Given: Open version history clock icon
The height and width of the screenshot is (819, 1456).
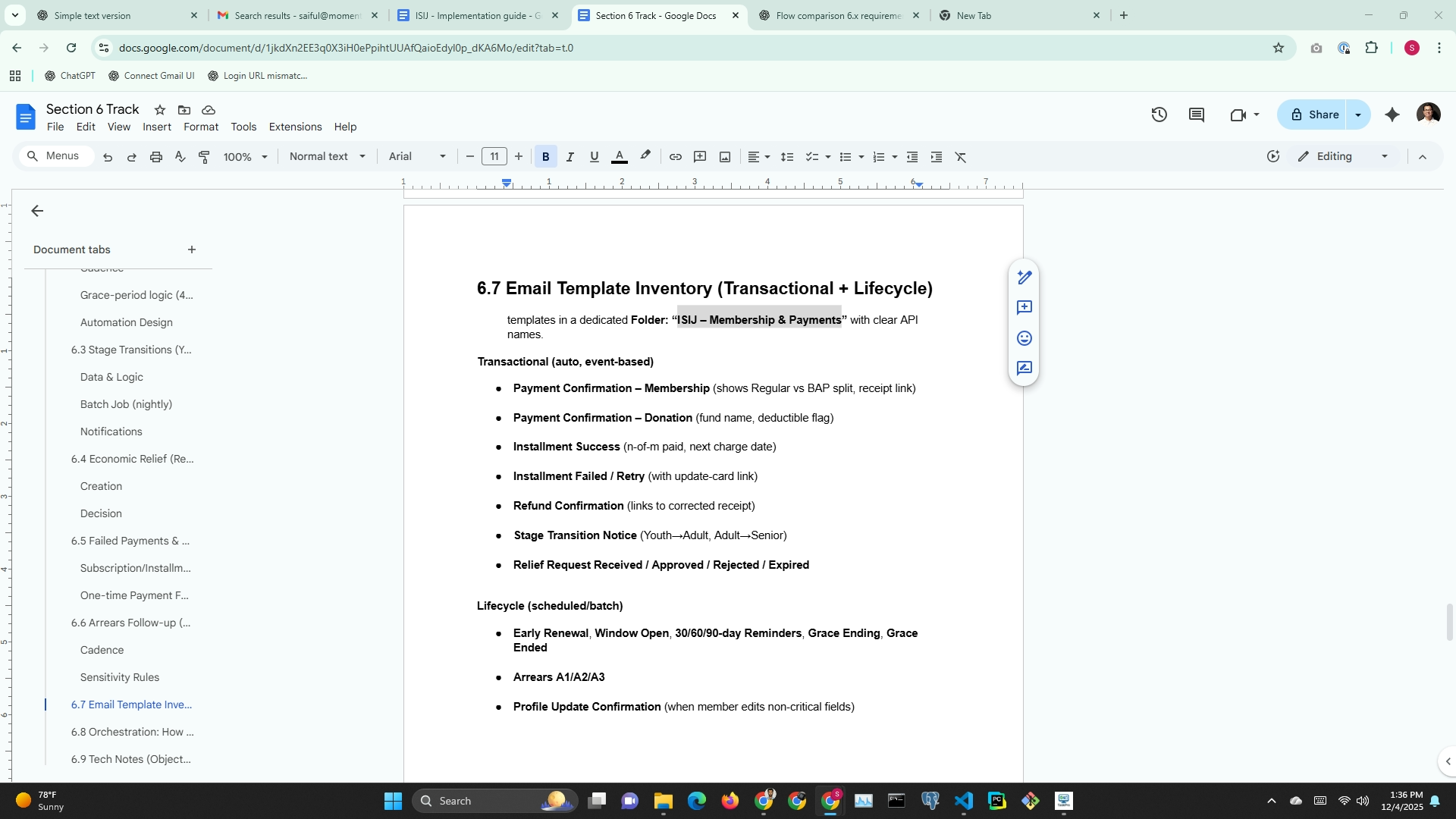Looking at the screenshot, I should 1159,115.
